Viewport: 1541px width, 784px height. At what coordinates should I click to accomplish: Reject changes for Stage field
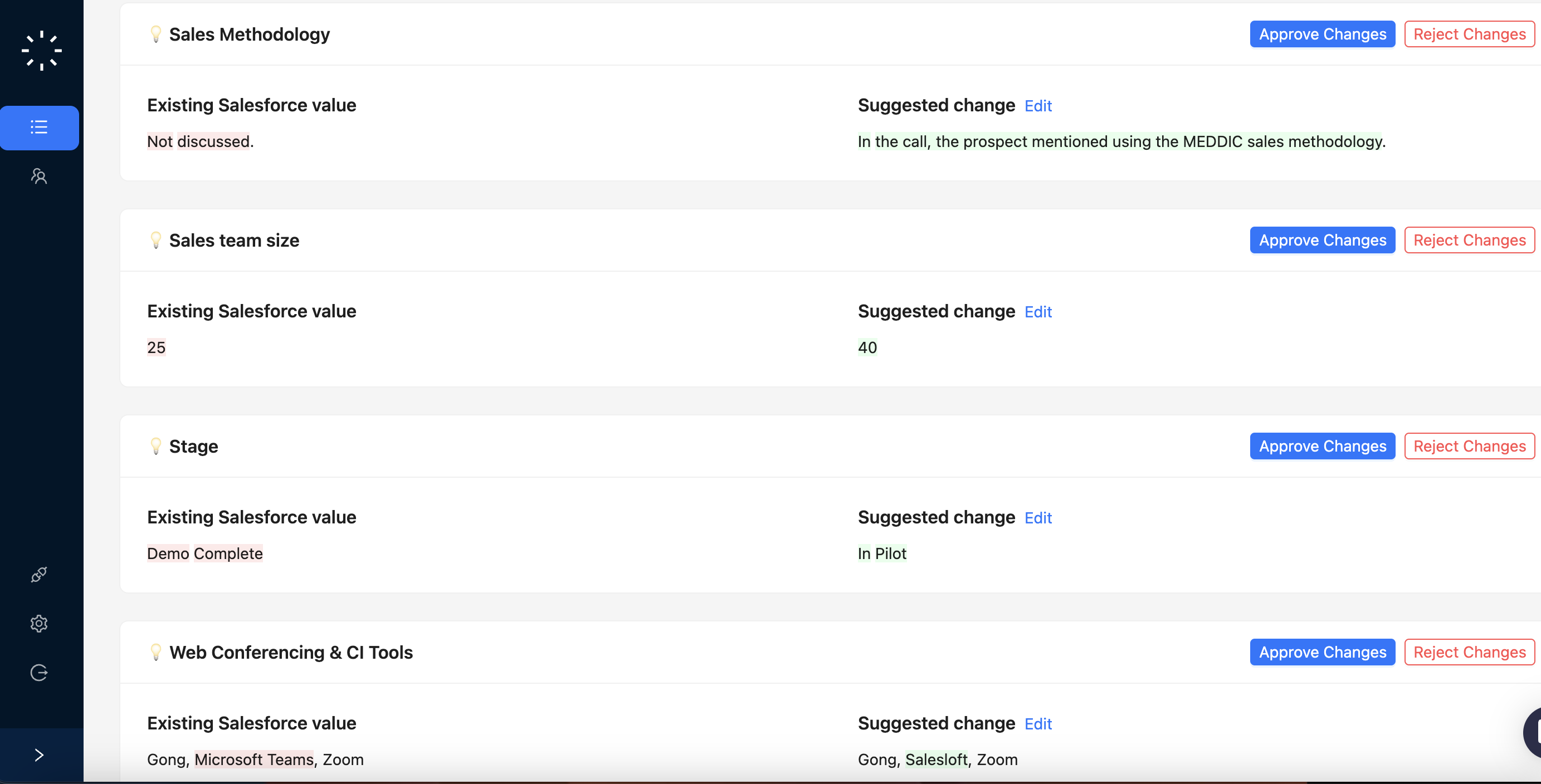[x=1469, y=446]
